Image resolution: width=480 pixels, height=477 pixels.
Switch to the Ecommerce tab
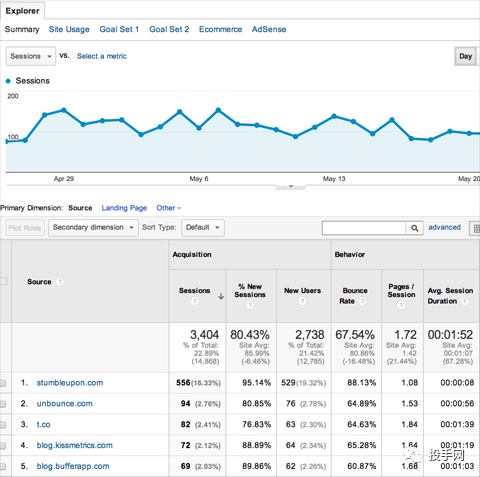point(220,29)
